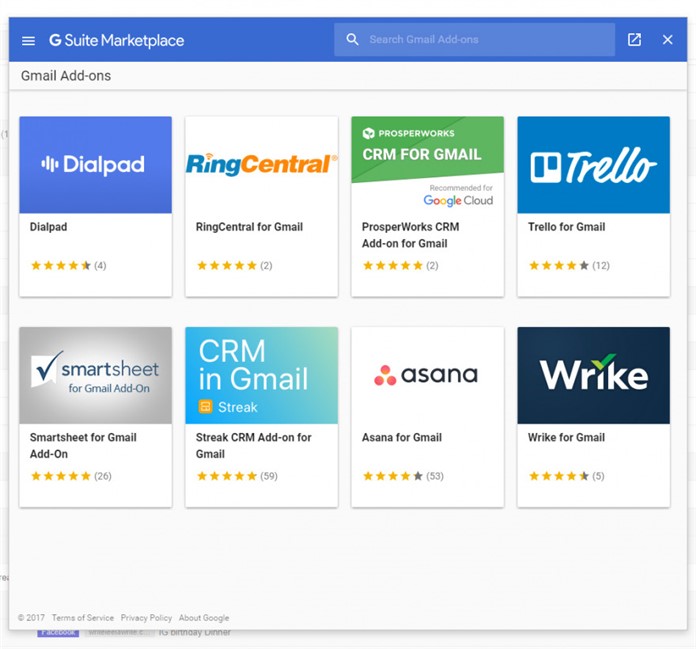Open Marketplace in new window icon

point(634,40)
